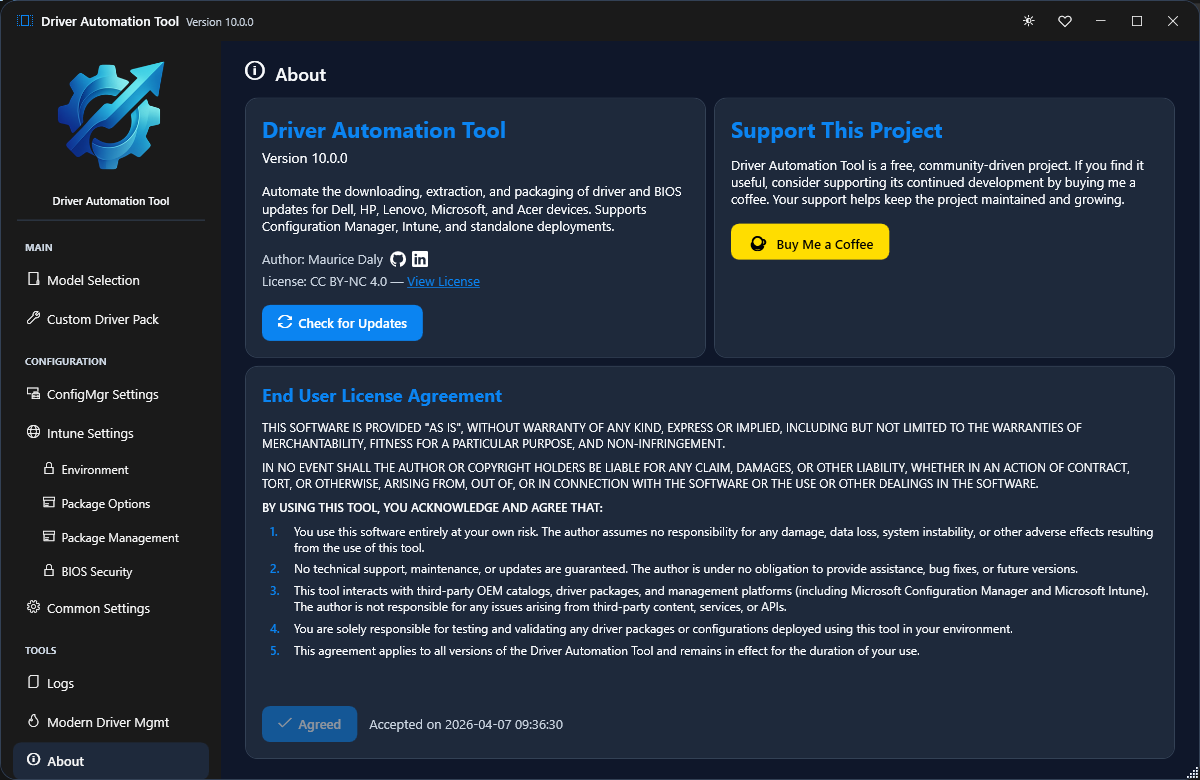The image size is (1200, 780).
Task: Maximize the Driver Automation Tool window
Action: click(1137, 21)
